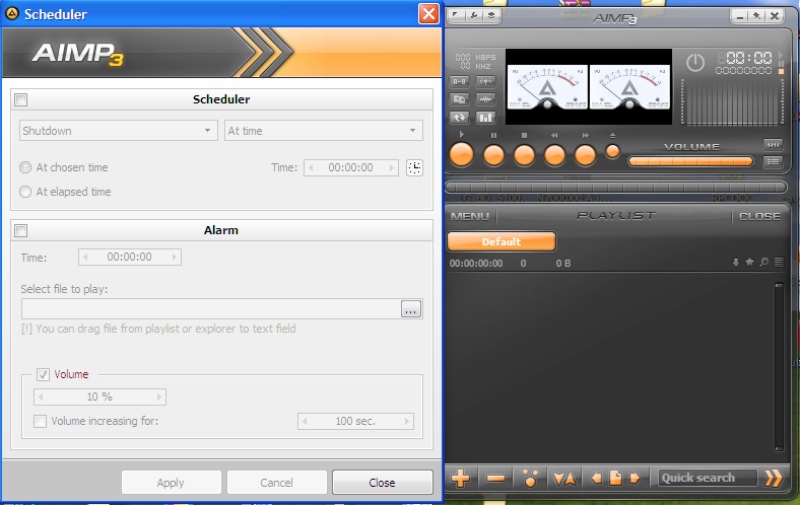The image size is (800, 505).
Task: Open AIMP settings wrench icon
Action: (473, 15)
